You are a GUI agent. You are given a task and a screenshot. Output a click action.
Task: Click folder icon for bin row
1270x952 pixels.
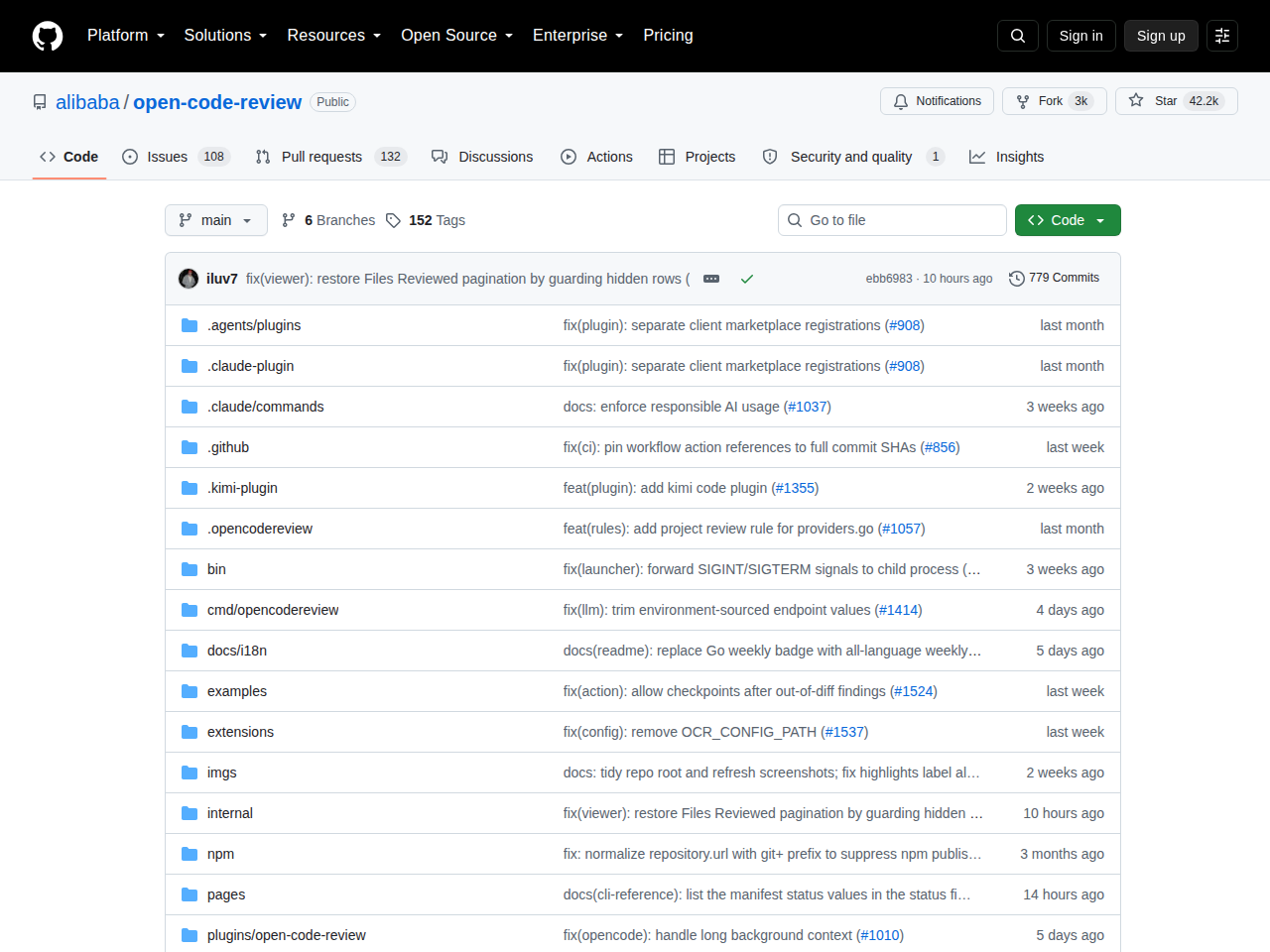point(190,569)
